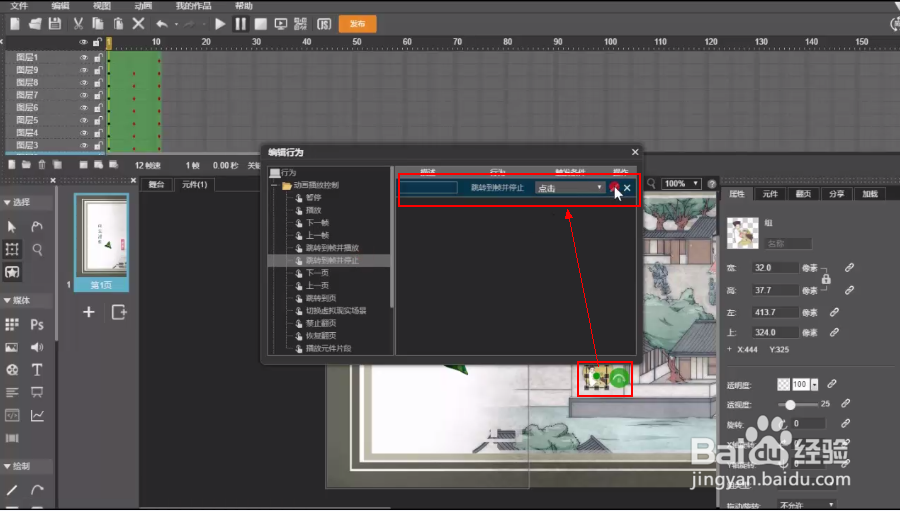The image size is (900, 511).
Task: Open the 点击 trigger condition dropdown
Action: click(569, 188)
